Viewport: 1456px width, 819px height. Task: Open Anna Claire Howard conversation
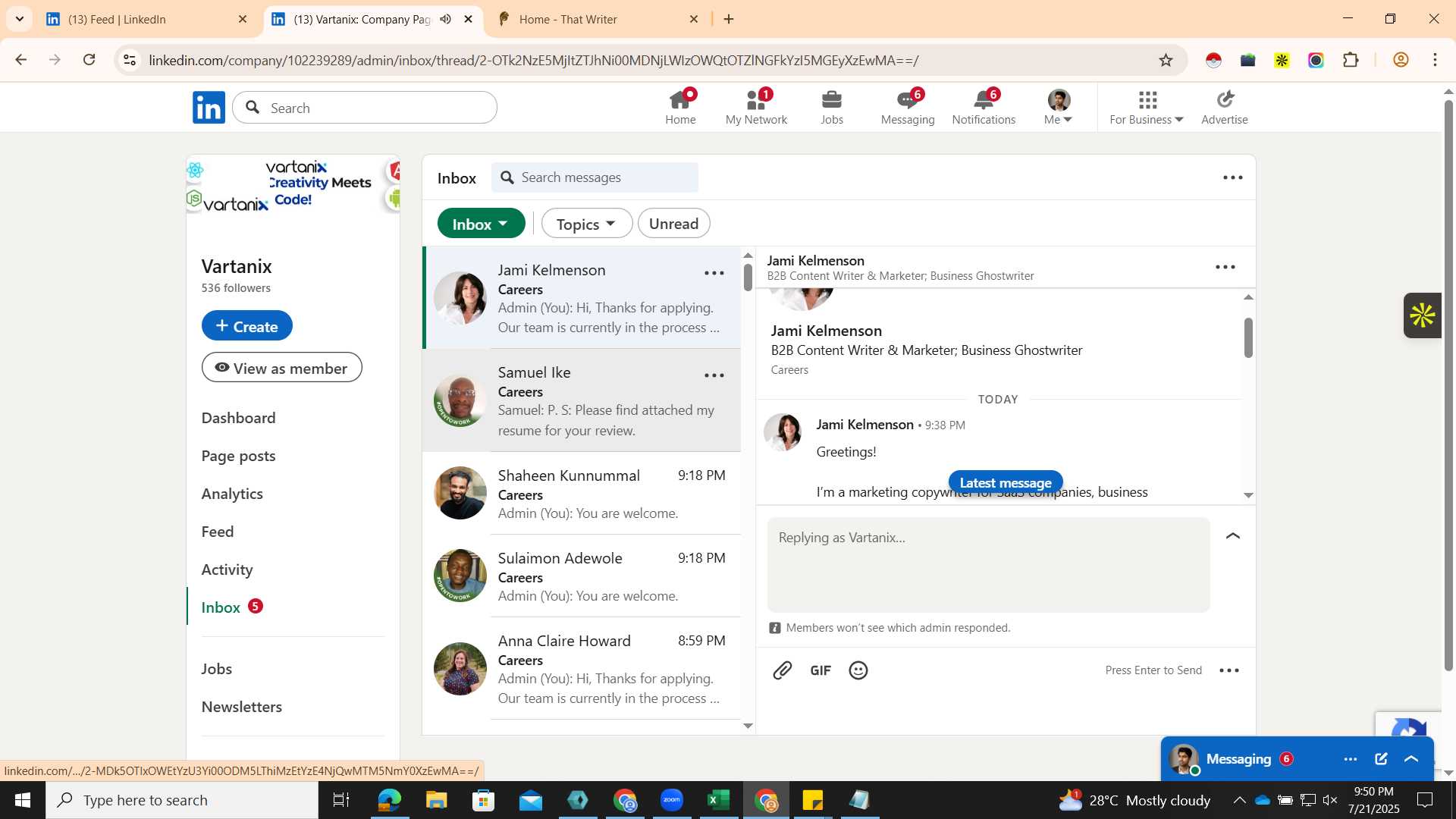click(582, 669)
